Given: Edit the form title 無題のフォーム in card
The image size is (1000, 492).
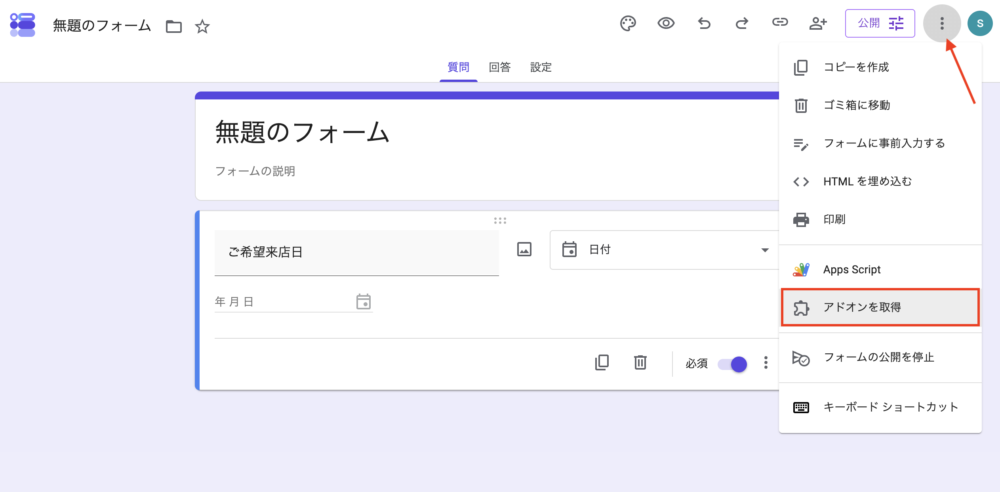Looking at the screenshot, I should (x=302, y=132).
